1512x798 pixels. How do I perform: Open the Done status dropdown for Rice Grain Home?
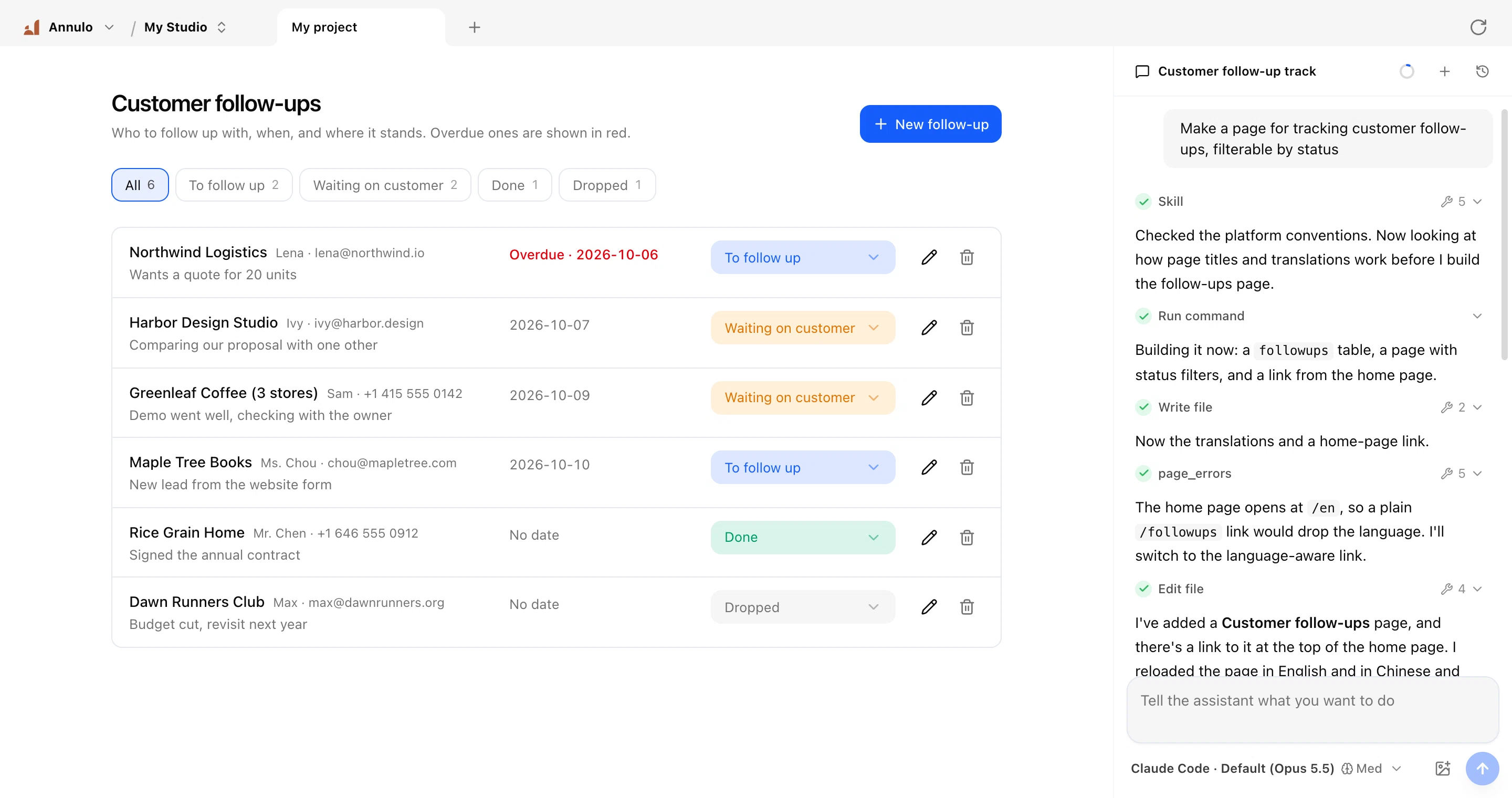(x=802, y=538)
